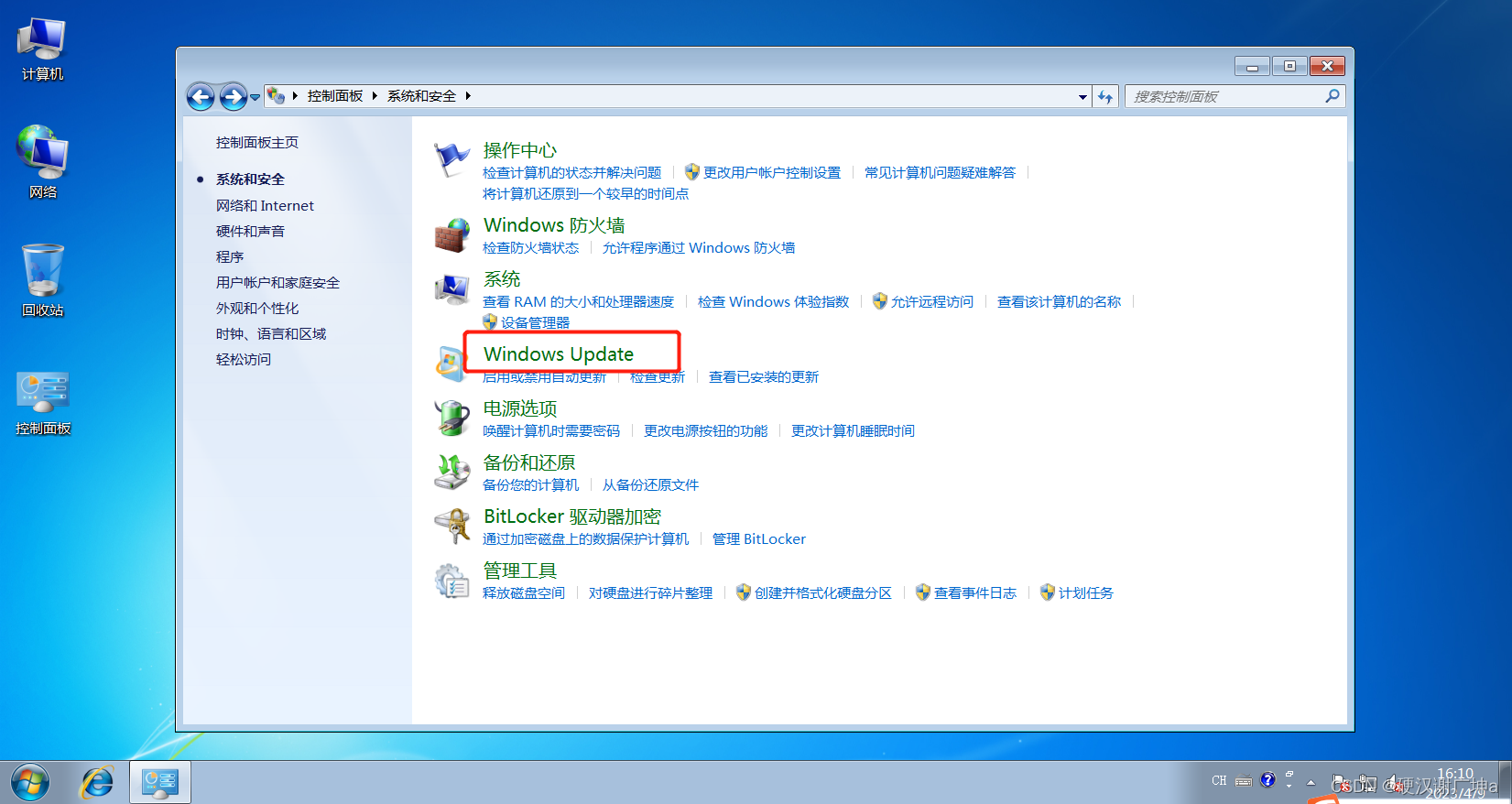1512x804 pixels.
Task: Click 检查 Windows 体验指数 link
Action: click(x=773, y=301)
